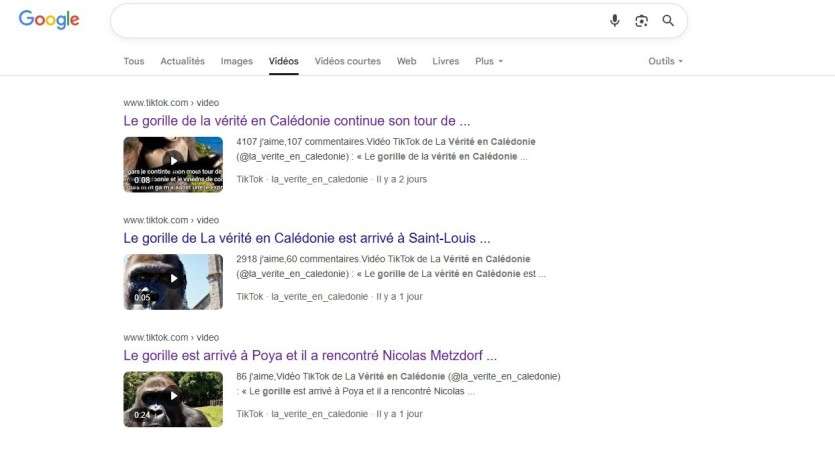Switch to the Tous tab
Viewport: 835px width, 450px height.
coord(134,61)
